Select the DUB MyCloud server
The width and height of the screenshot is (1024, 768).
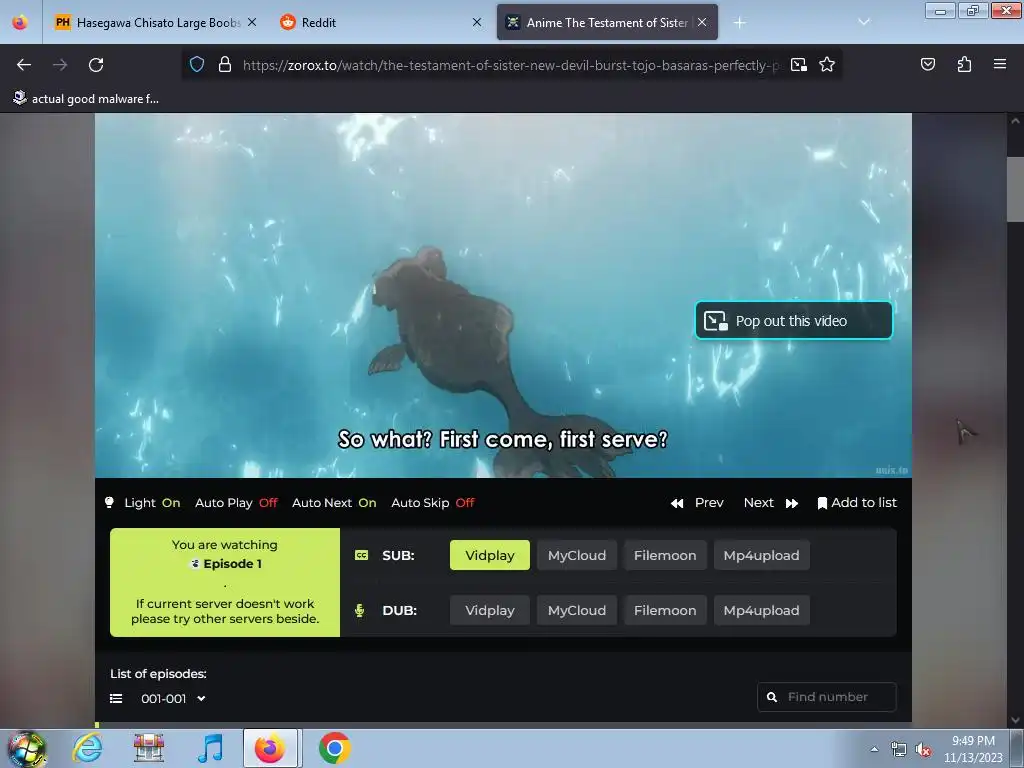click(x=577, y=610)
